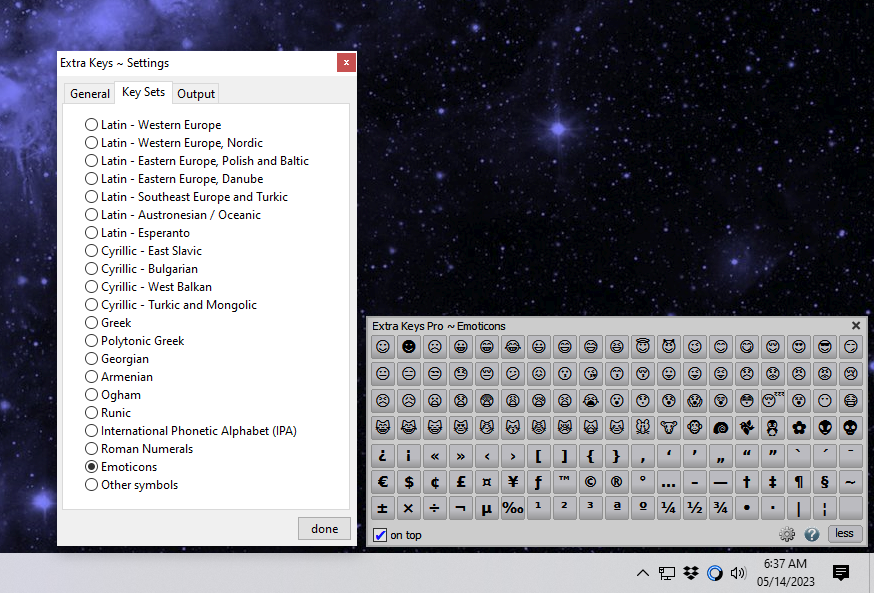Insert the snail shell emoticon
Screen dimensions: 874x593
[721, 427]
